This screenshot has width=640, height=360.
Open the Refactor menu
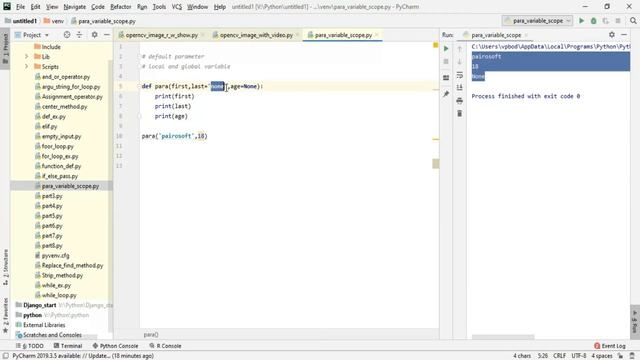tap(121, 7)
